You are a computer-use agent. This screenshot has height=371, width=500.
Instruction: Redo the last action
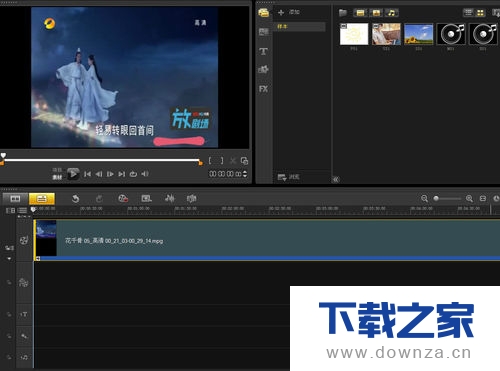coord(99,199)
